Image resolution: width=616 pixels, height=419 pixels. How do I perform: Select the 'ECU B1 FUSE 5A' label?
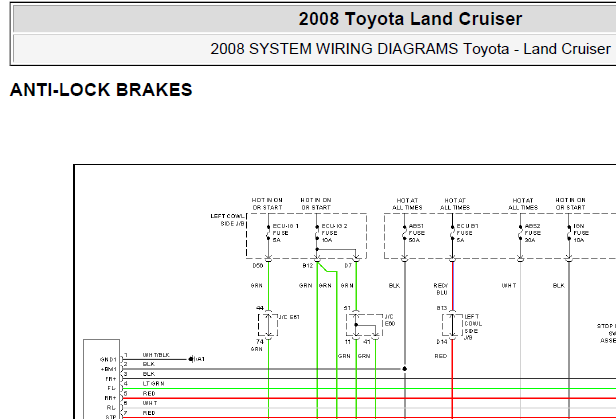468,233
